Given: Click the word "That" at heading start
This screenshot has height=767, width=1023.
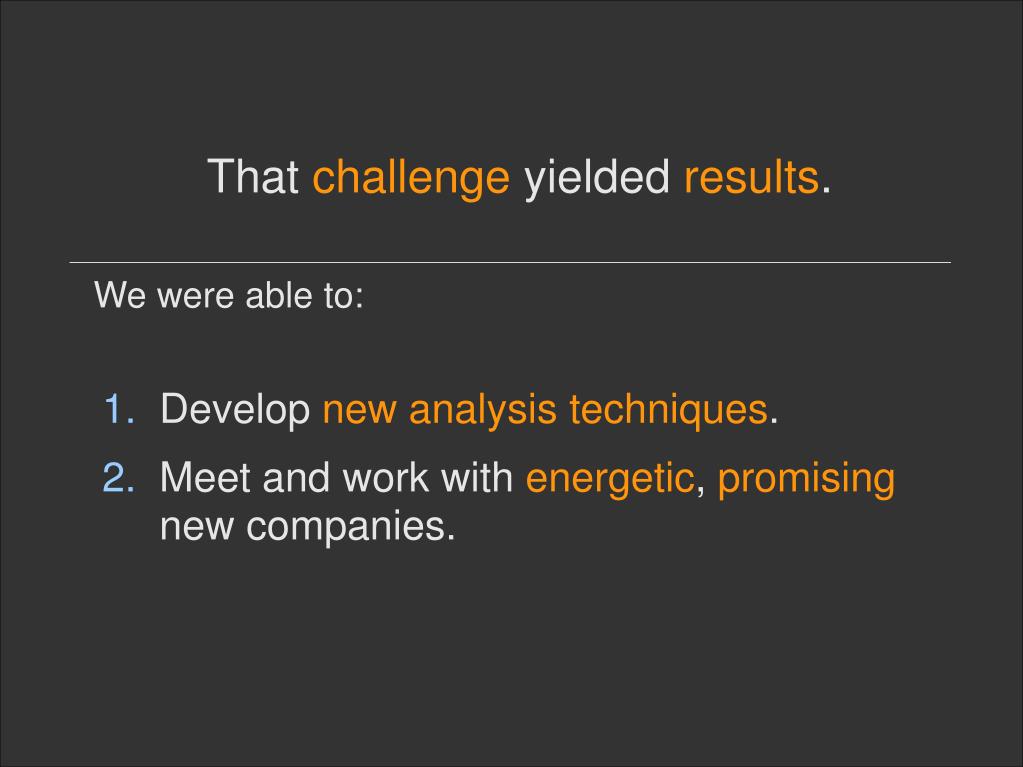Looking at the screenshot, I should (253, 176).
